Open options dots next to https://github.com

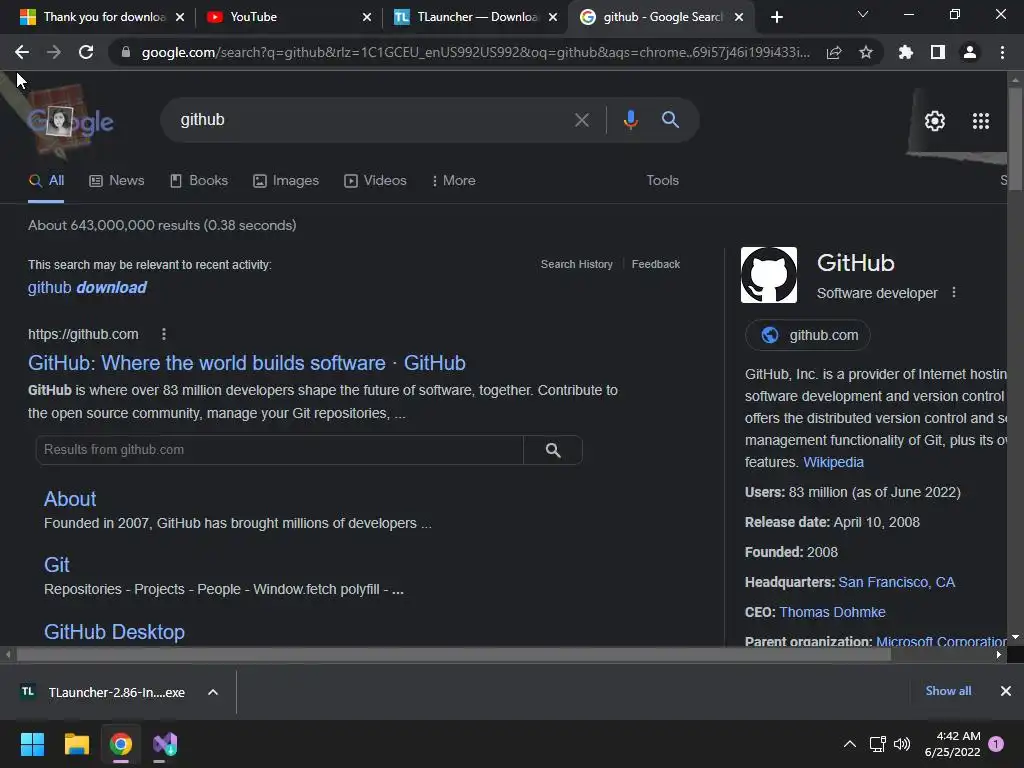tap(163, 334)
